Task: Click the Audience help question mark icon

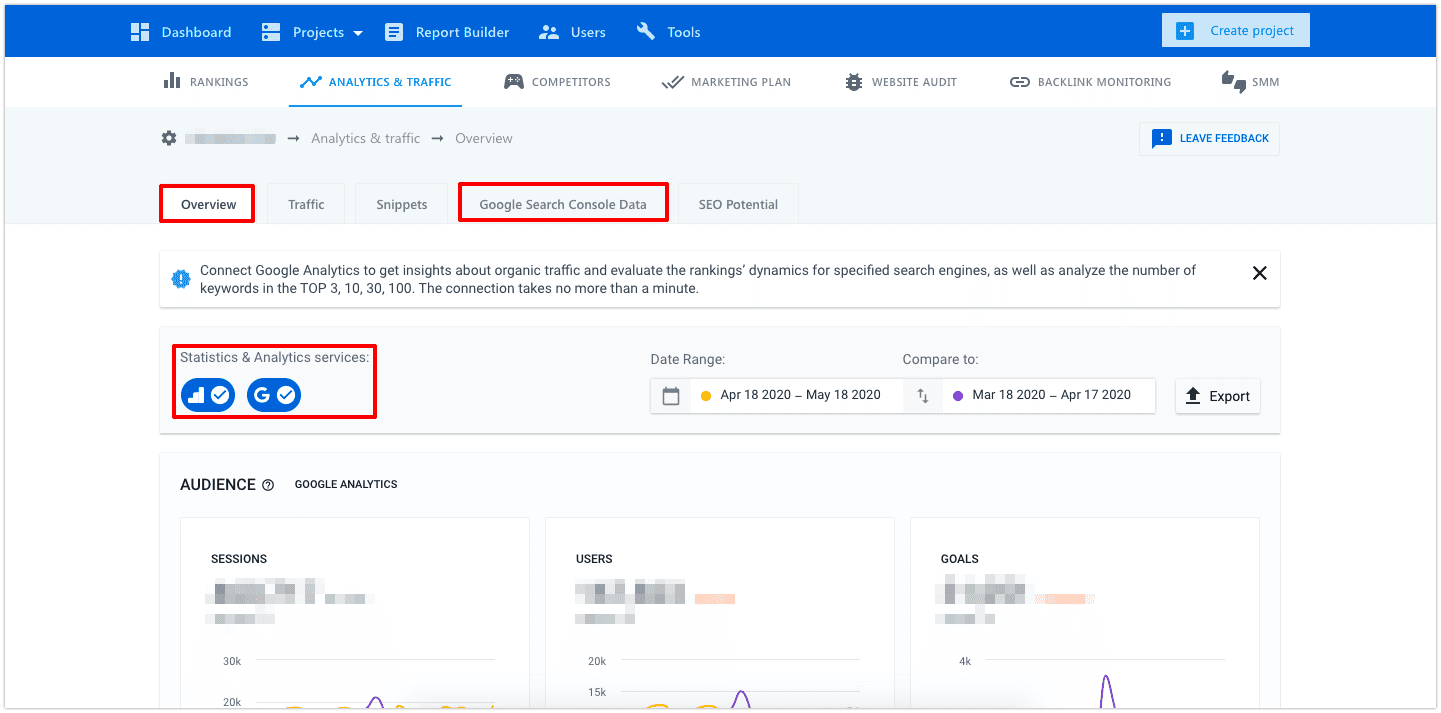Action: tap(268, 485)
